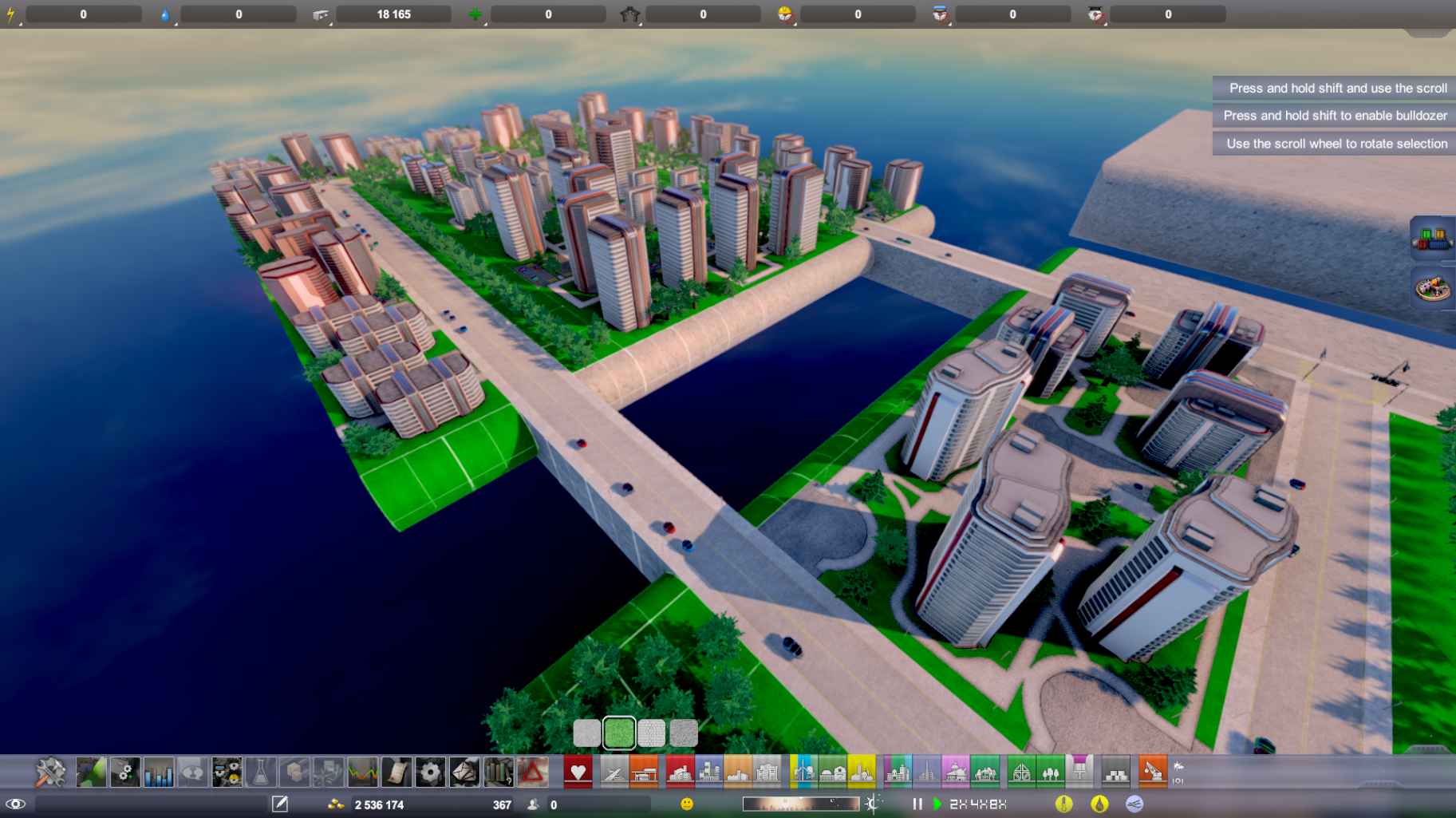Open the envelope messages panel
The width and height of the screenshot is (1456, 818).
coord(464,773)
